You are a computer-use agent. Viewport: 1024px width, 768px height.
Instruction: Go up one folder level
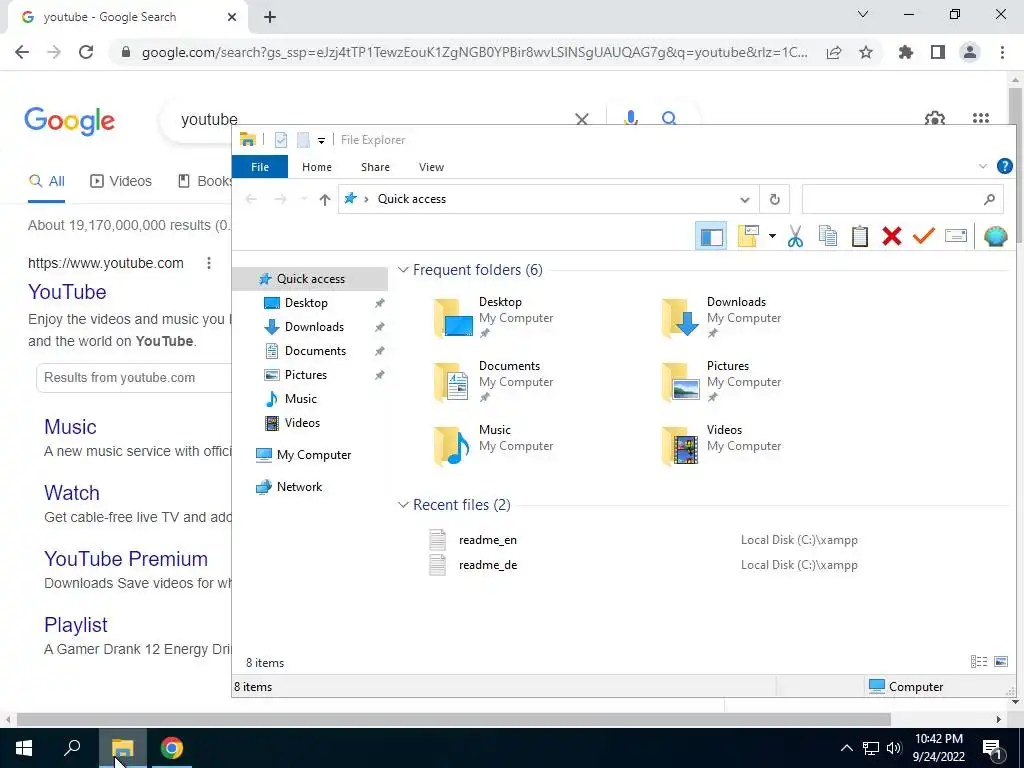325,200
